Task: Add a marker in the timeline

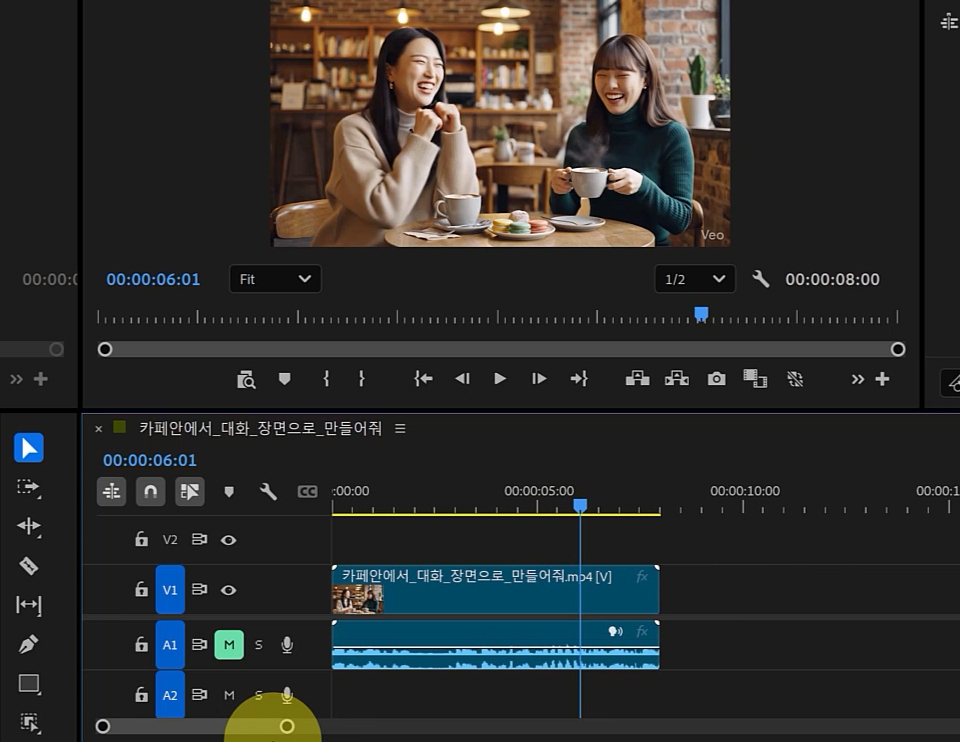Action: (229, 492)
